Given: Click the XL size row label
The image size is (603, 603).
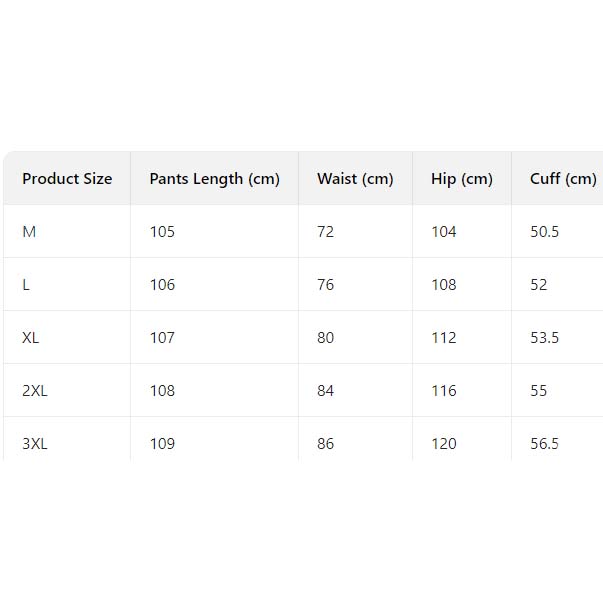Looking at the screenshot, I should (x=31, y=338).
